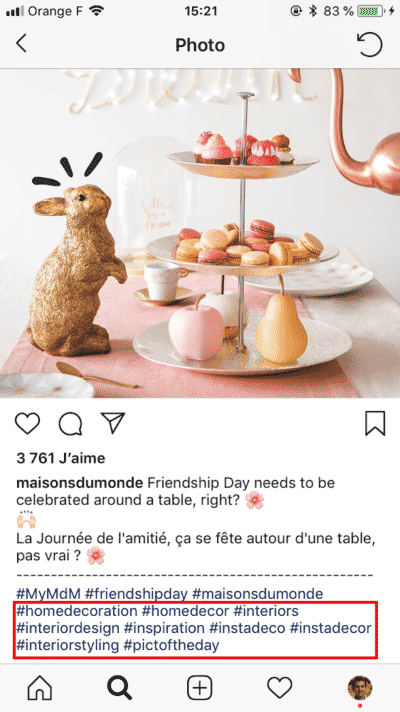Open #pictoftheday hashtag
The image size is (400, 712).
172,645
